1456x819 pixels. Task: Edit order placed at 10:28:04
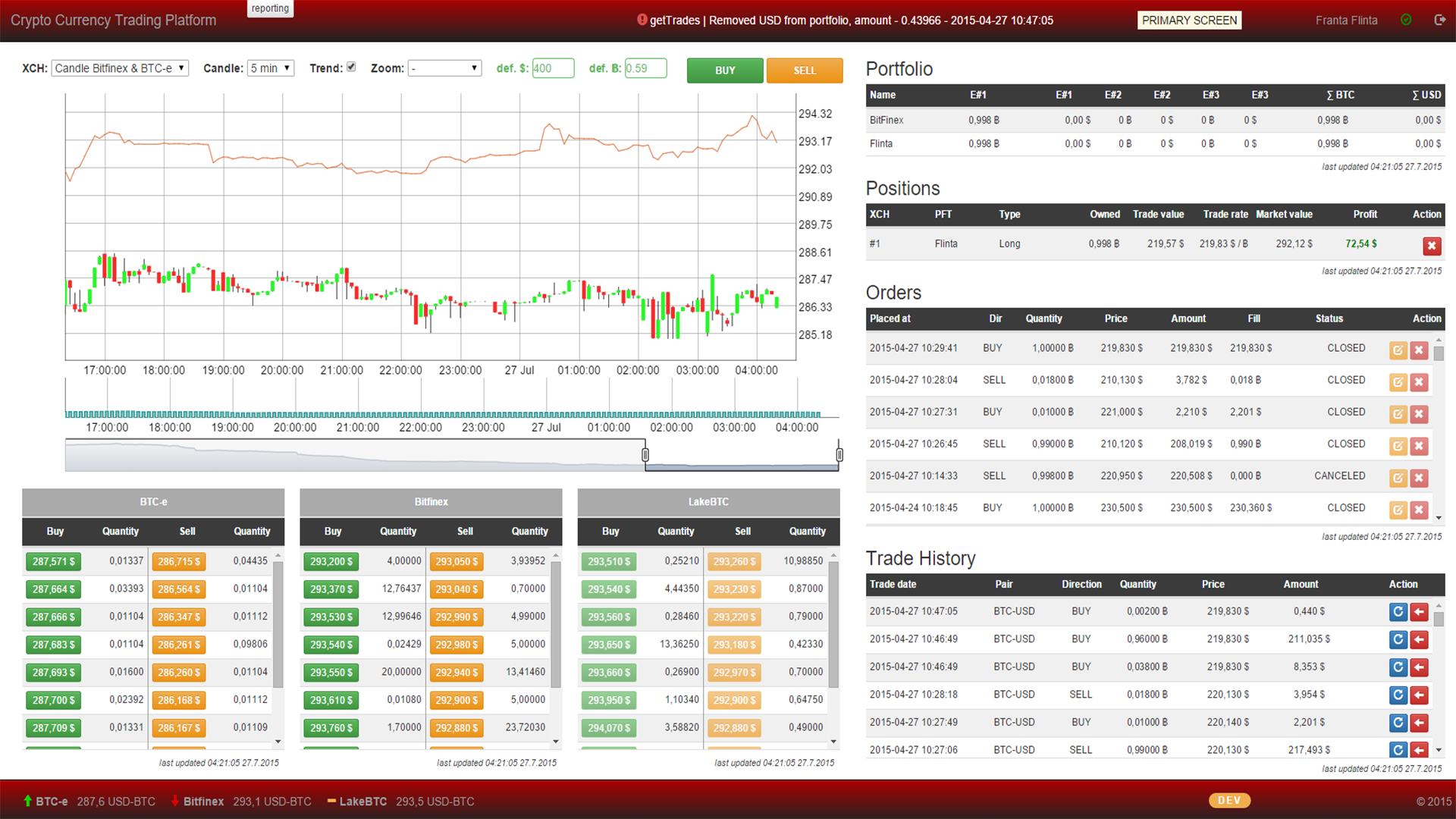[x=1398, y=382]
